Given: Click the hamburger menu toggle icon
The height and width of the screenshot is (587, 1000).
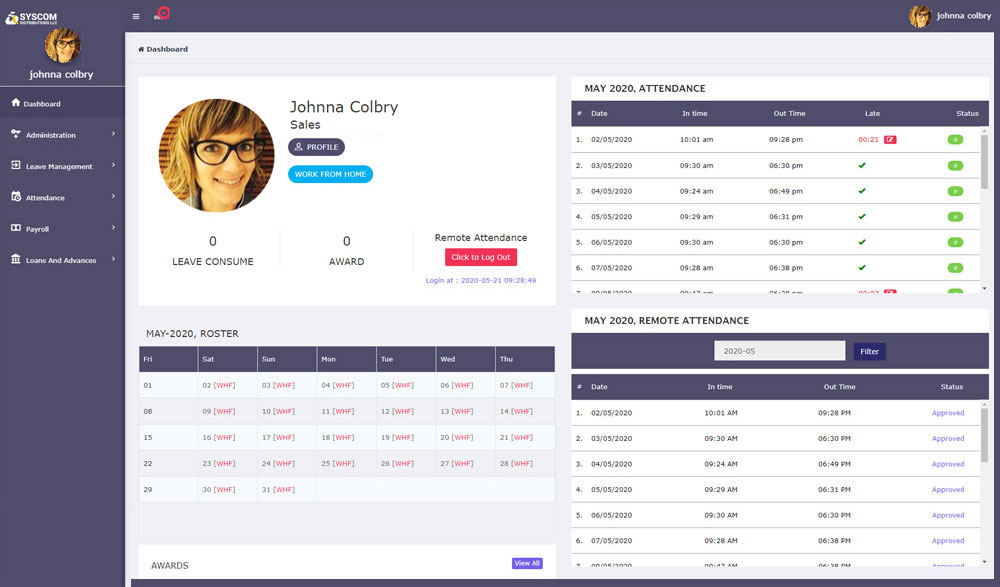Looking at the screenshot, I should (x=136, y=16).
